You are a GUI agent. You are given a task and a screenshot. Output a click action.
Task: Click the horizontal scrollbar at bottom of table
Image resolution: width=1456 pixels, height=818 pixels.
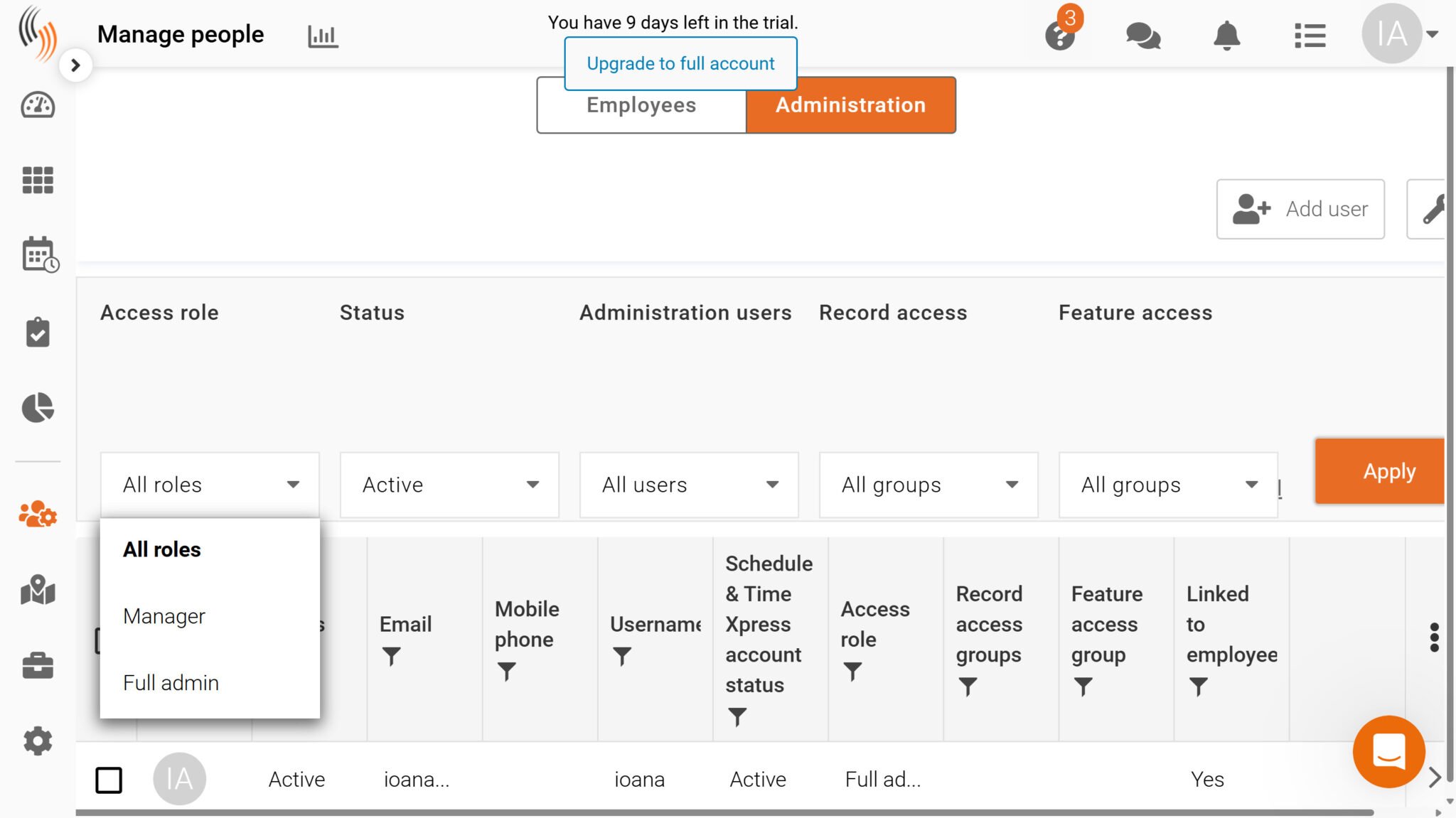tap(724, 812)
